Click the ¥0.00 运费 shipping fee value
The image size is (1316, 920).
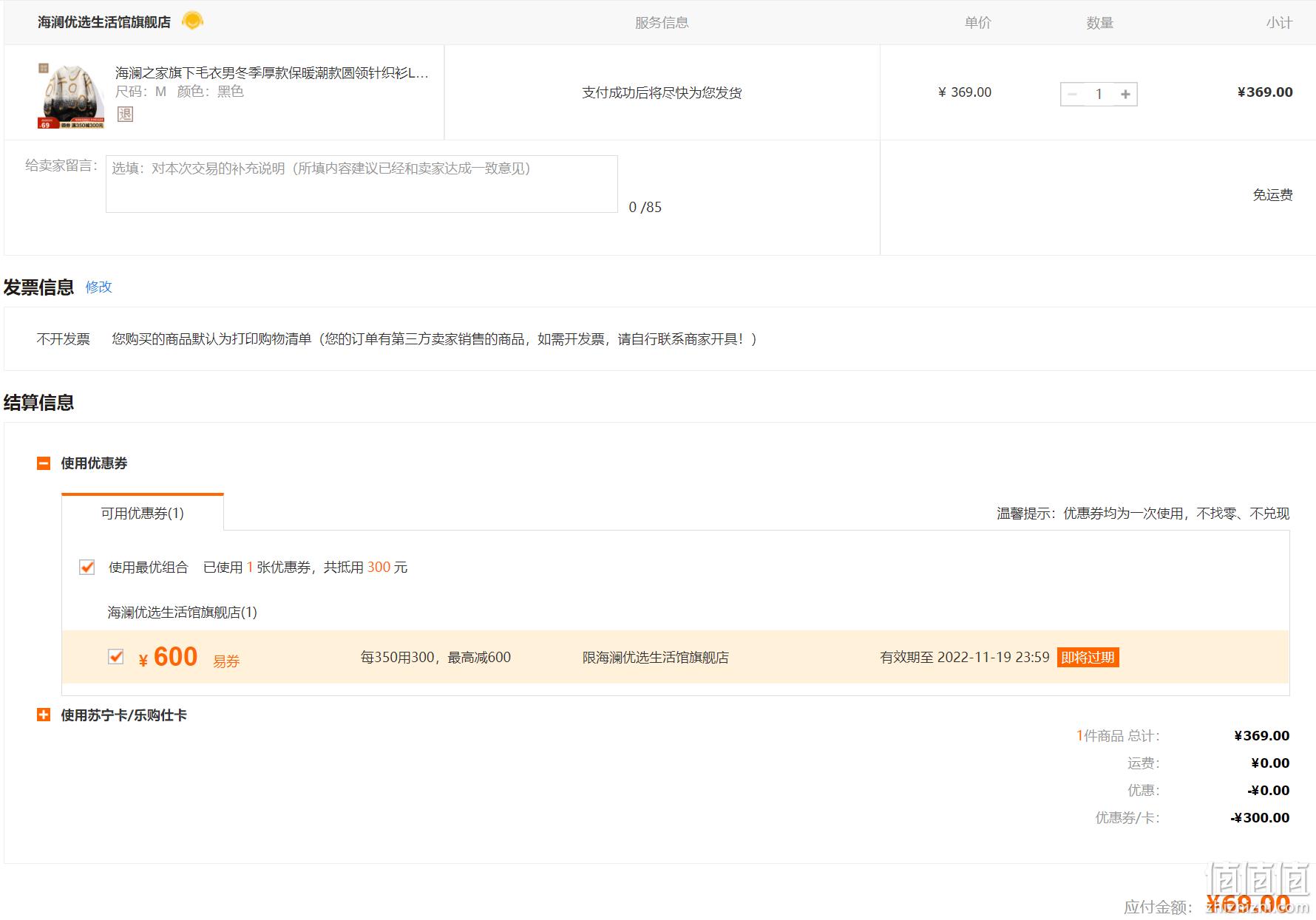click(1270, 763)
